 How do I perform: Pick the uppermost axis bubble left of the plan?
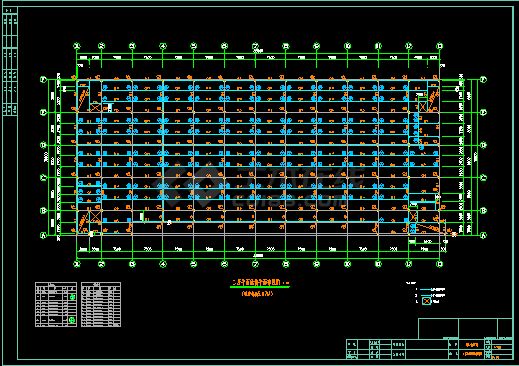click(43, 80)
